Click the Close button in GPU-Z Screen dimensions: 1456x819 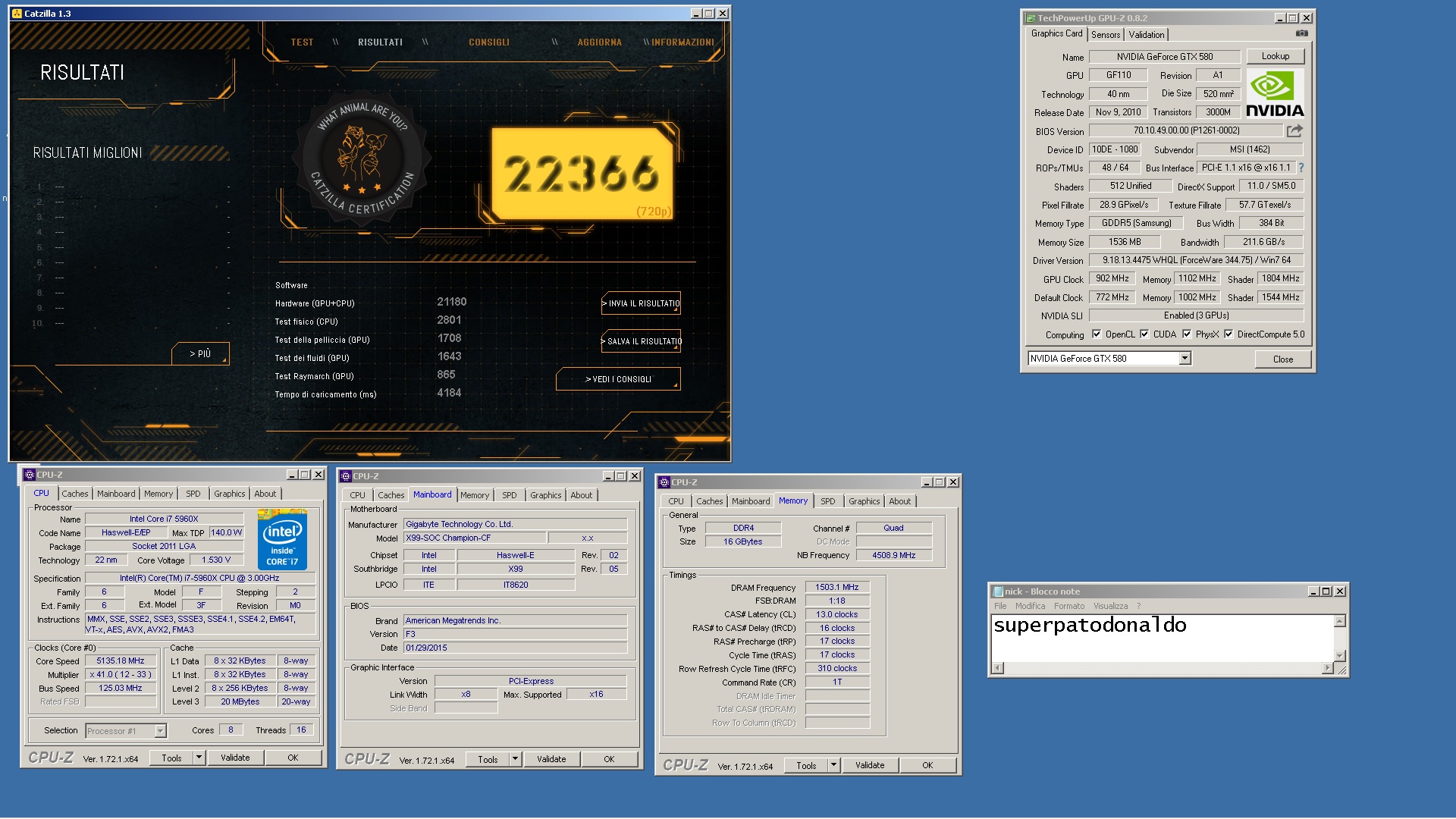point(1283,359)
